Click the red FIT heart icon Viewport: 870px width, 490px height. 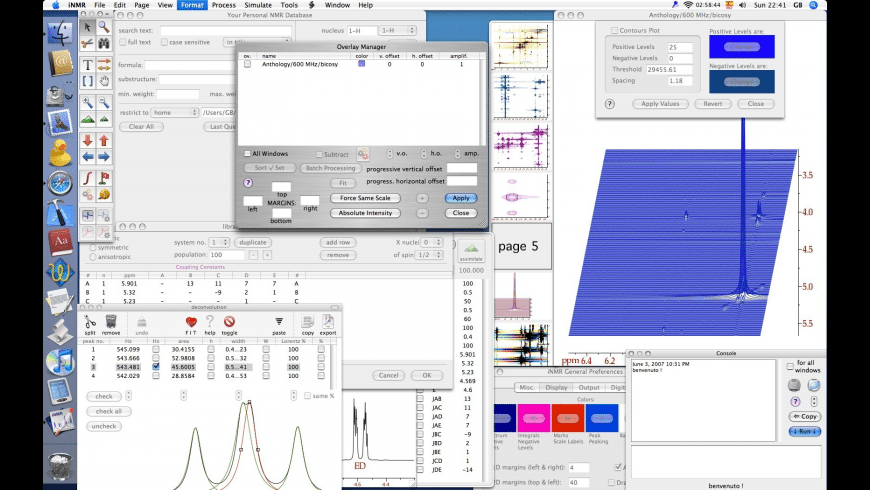pyautogui.click(x=190, y=322)
